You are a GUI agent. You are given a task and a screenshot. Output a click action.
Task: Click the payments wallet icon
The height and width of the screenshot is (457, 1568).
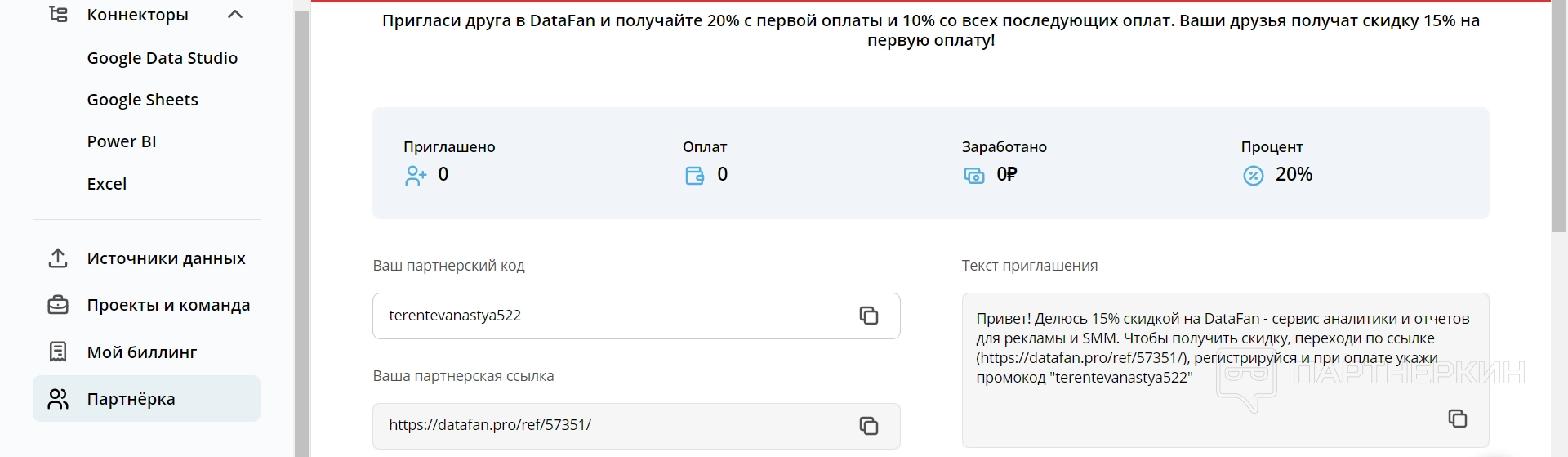(x=694, y=176)
